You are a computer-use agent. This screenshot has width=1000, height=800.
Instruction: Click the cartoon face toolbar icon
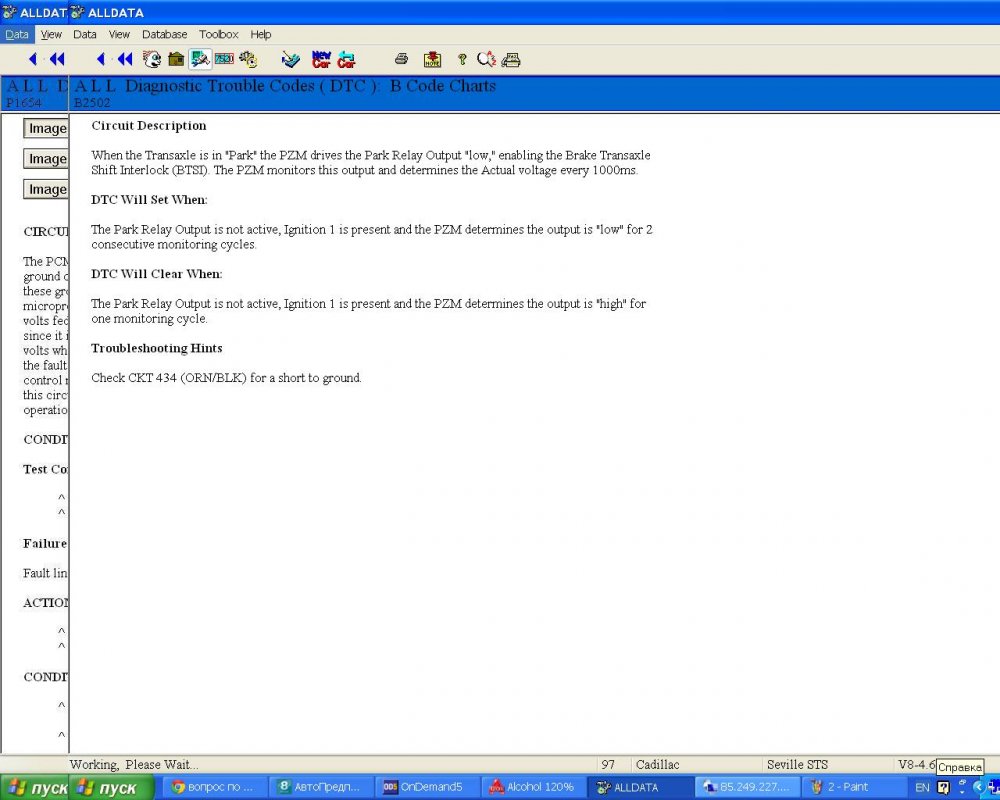coord(152,59)
